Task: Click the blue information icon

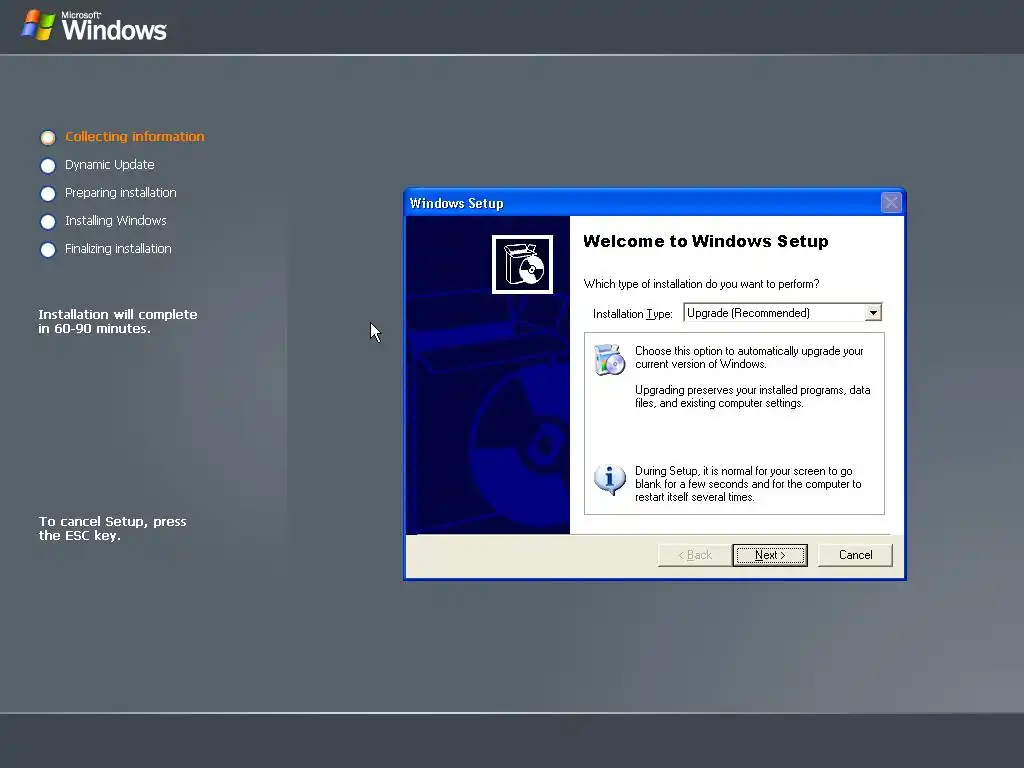Action: (x=609, y=480)
